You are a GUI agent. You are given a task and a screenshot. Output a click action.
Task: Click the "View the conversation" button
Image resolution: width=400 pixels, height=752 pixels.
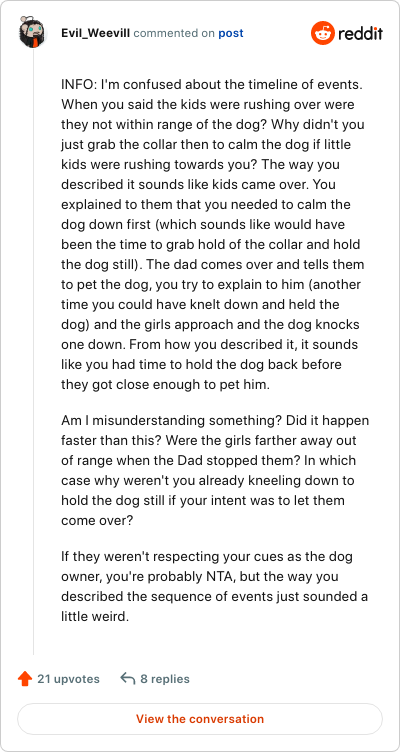(x=200, y=719)
